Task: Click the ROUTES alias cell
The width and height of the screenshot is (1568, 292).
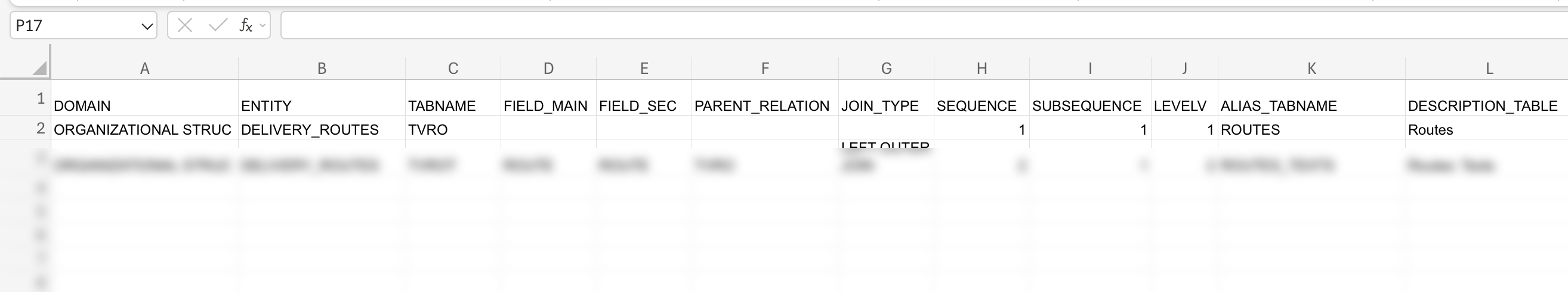Action: tap(1311, 129)
